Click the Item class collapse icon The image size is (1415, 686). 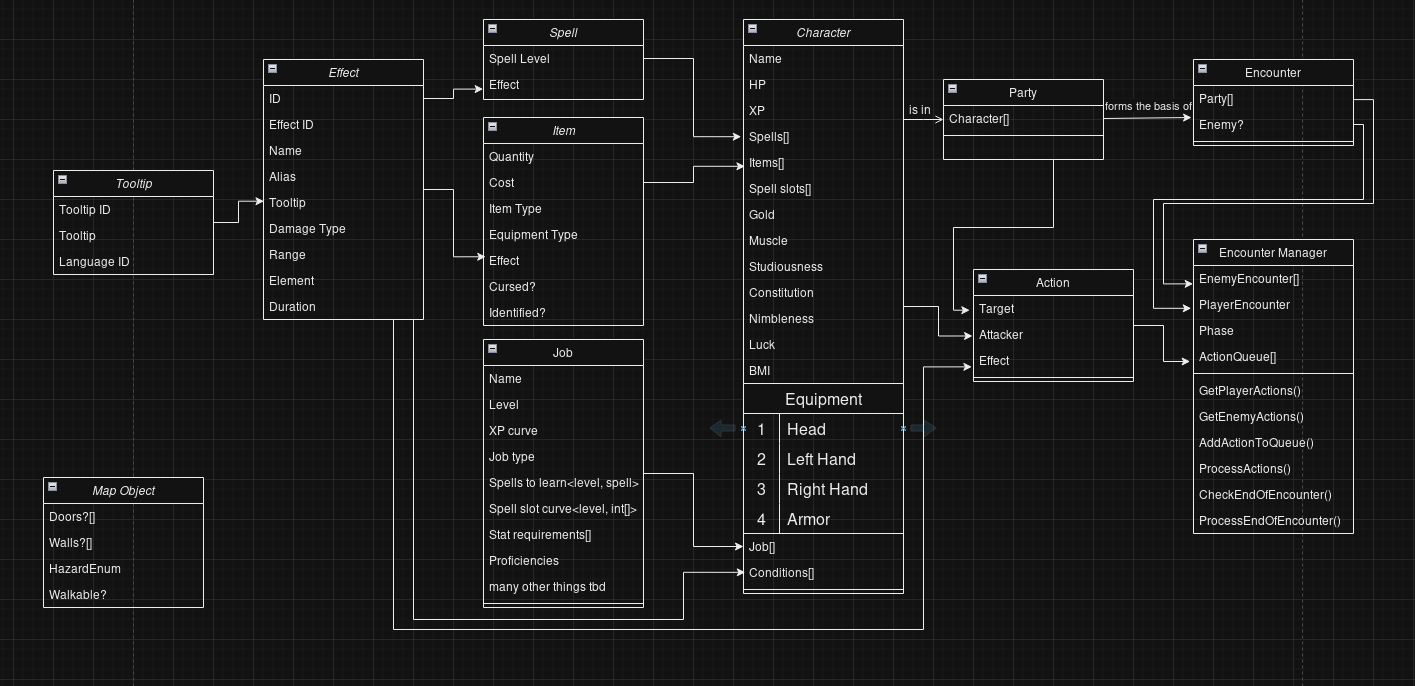pos(493,127)
